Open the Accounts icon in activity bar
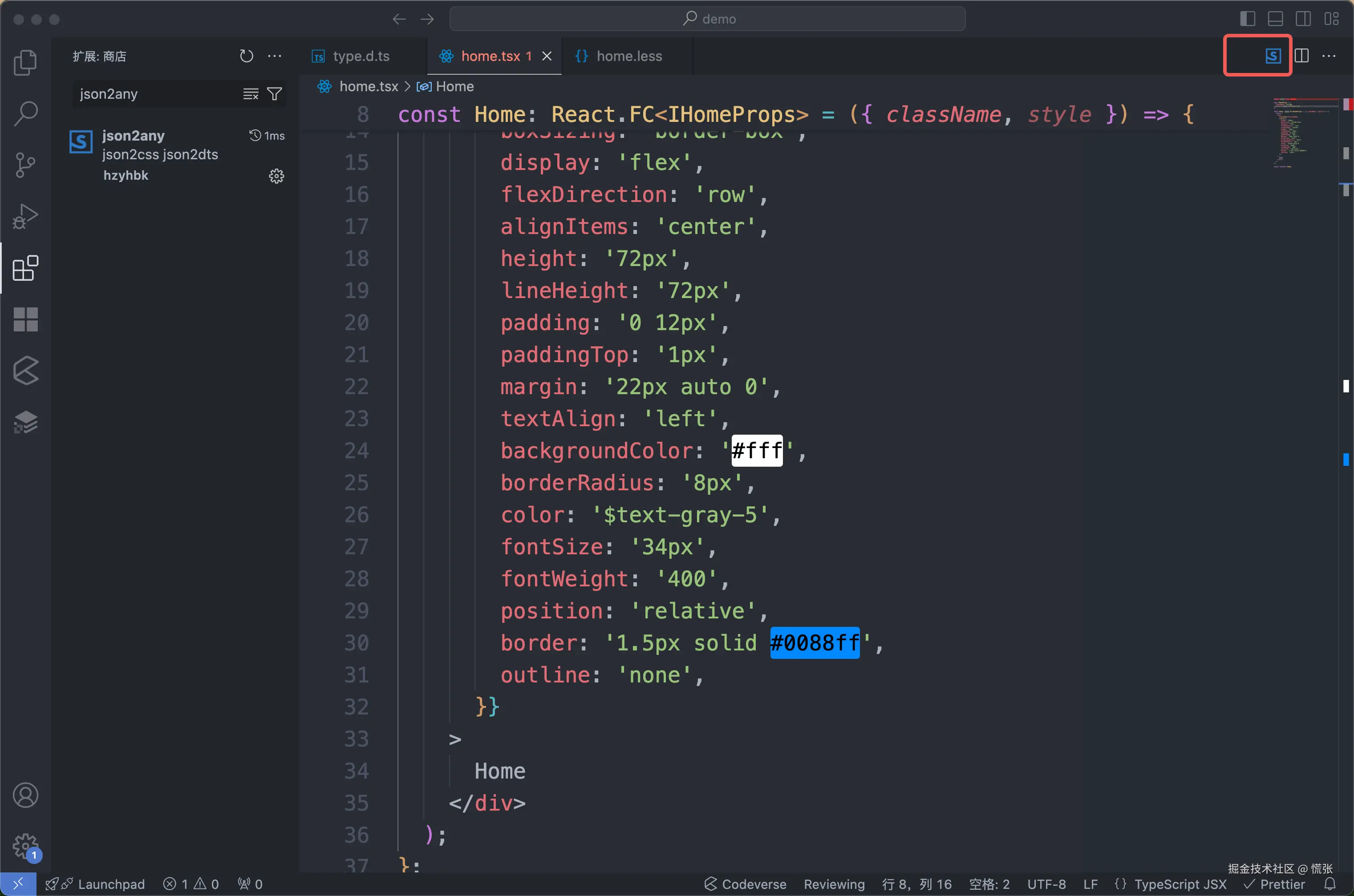 click(25, 795)
